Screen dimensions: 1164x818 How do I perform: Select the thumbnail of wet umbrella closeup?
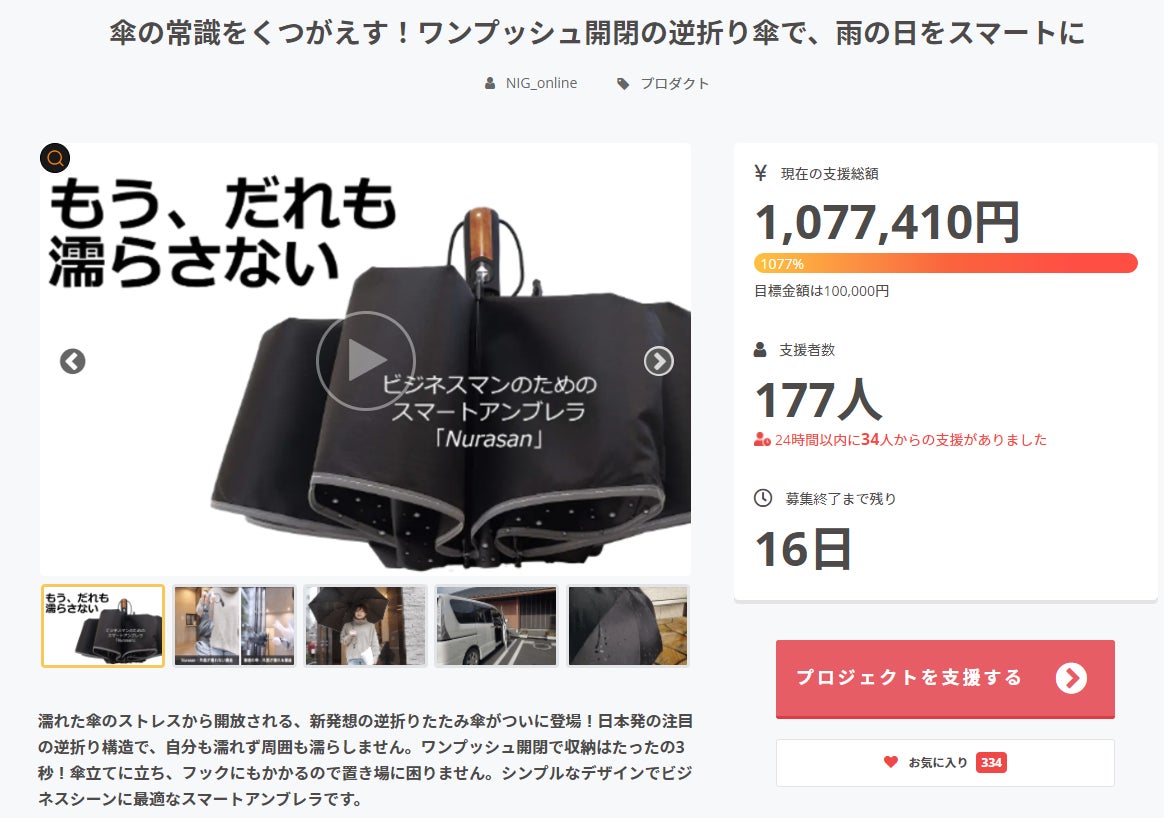click(628, 626)
